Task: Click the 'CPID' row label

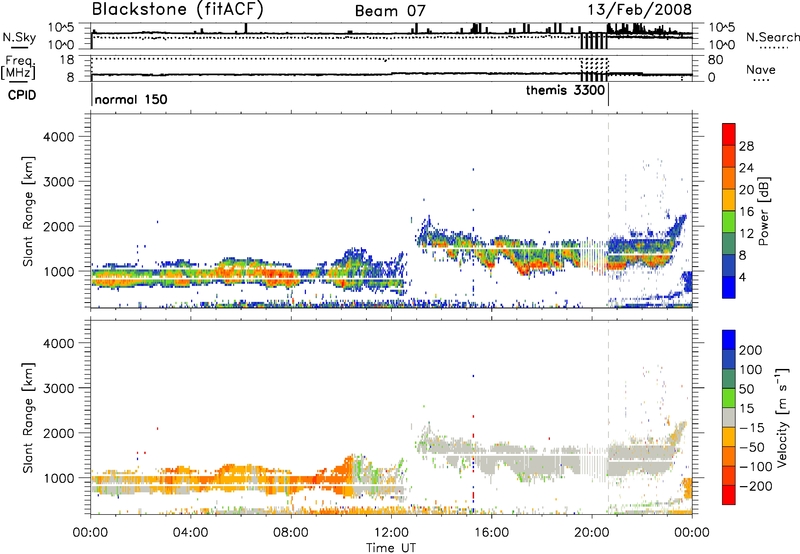Action: click(22, 95)
